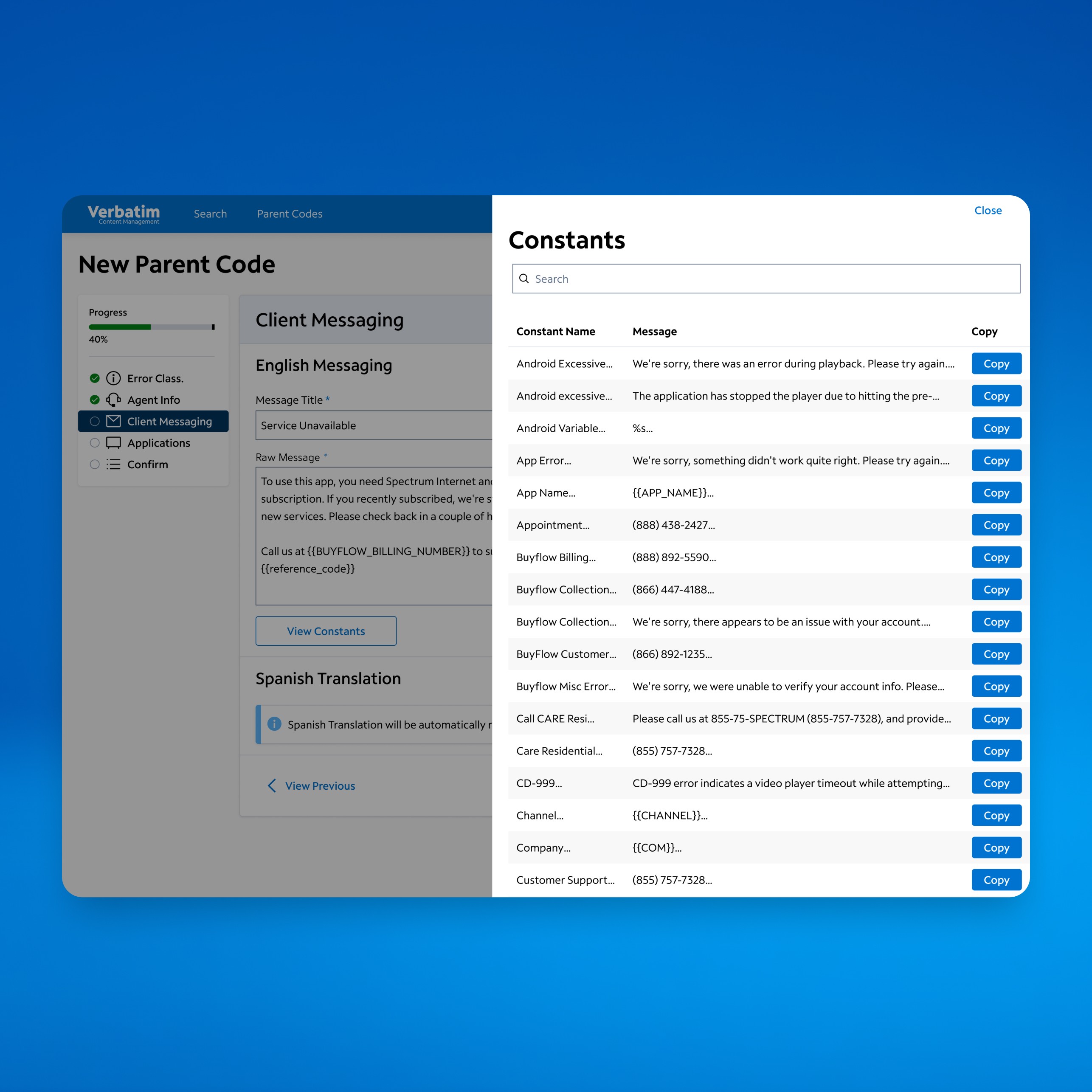This screenshot has height=1092, width=1092.
Task: Copy the Buyflow Billing constant
Action: [x=996, y=557]
